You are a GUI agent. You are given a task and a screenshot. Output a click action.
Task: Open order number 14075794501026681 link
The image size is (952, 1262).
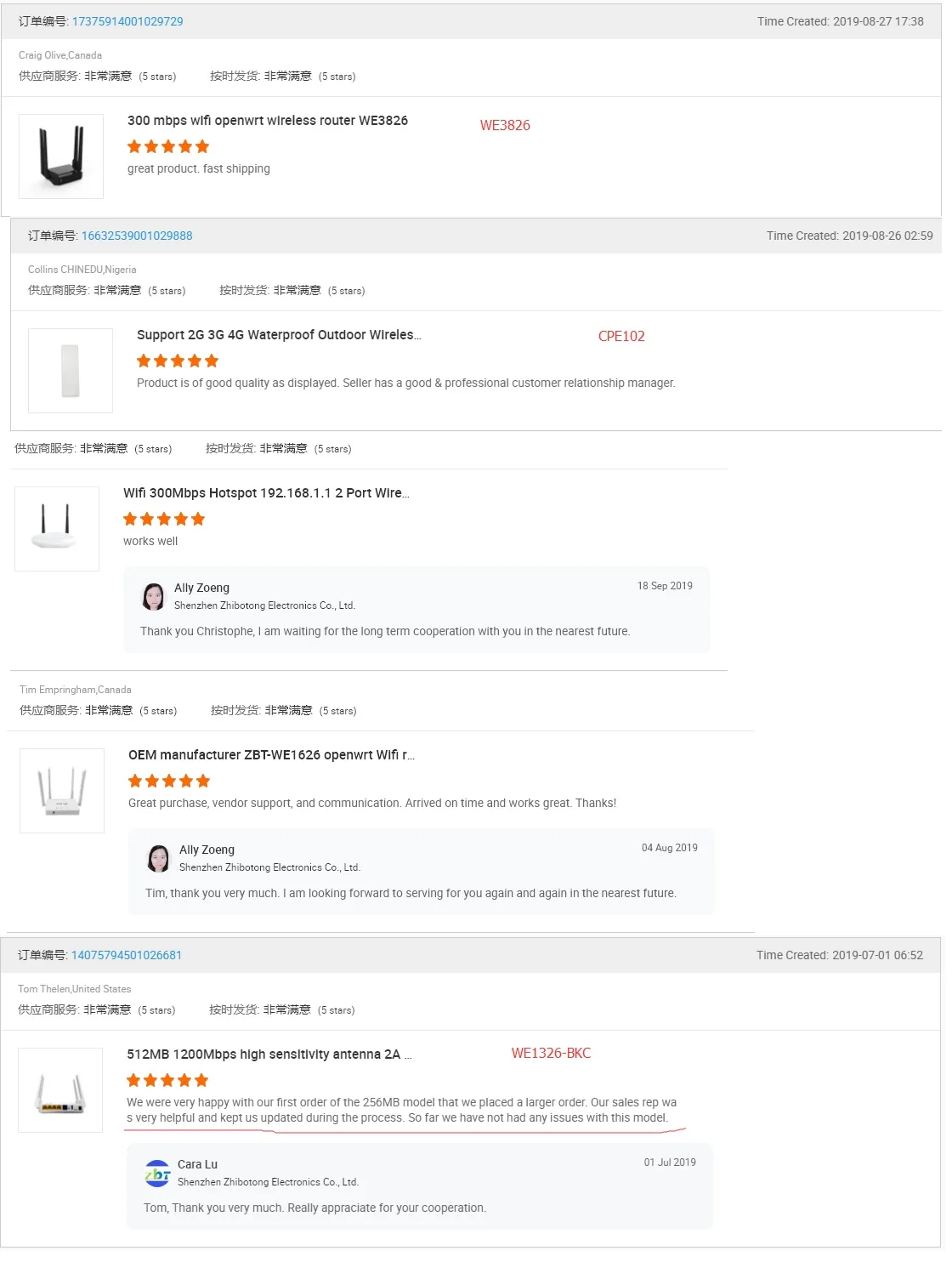127,955
